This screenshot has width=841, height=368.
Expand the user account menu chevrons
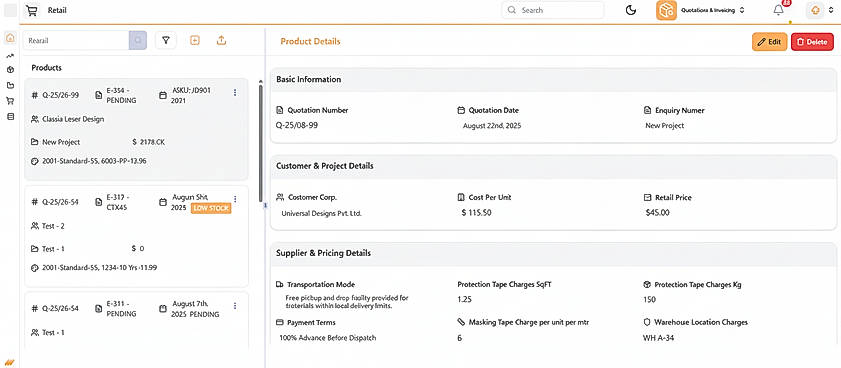[831, 10]
